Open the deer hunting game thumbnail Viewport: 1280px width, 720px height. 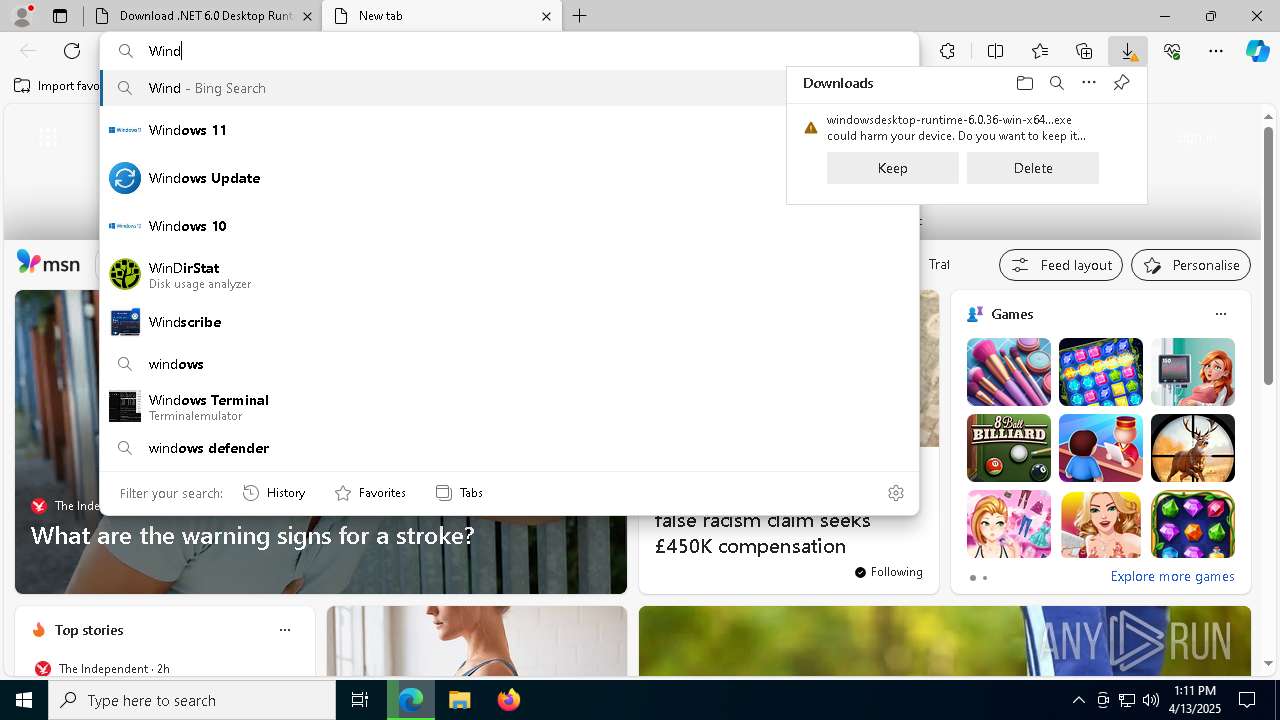coord(1193,448)
